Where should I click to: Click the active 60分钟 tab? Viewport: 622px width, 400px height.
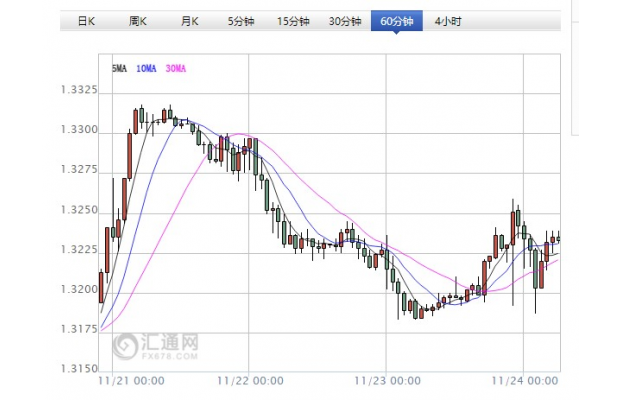[x=397, y=21]
